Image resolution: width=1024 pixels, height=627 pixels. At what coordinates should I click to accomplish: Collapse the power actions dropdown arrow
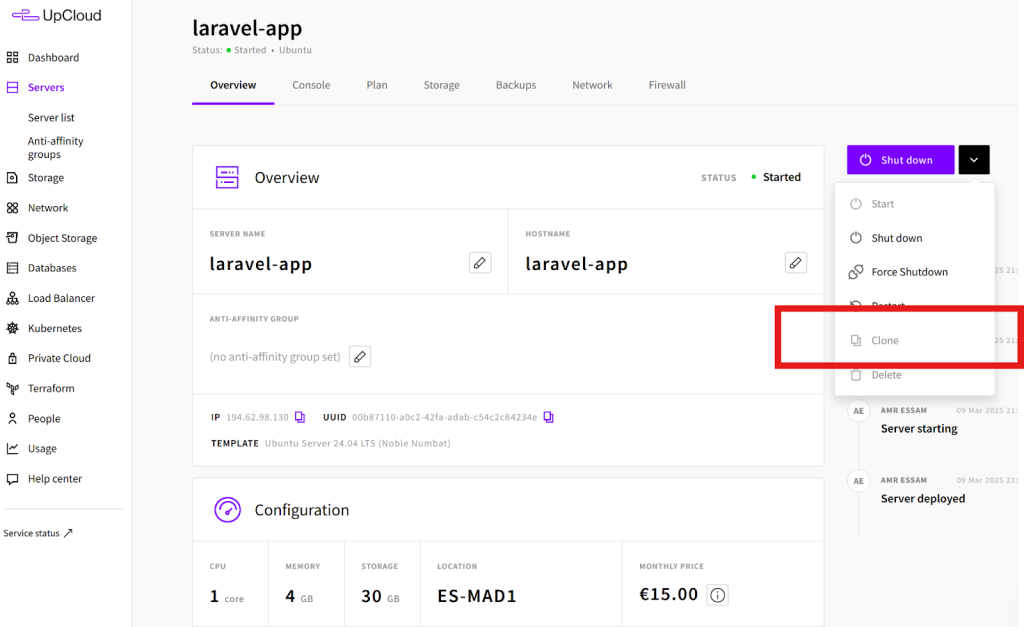pyautogui.click(x=974, y=160)
